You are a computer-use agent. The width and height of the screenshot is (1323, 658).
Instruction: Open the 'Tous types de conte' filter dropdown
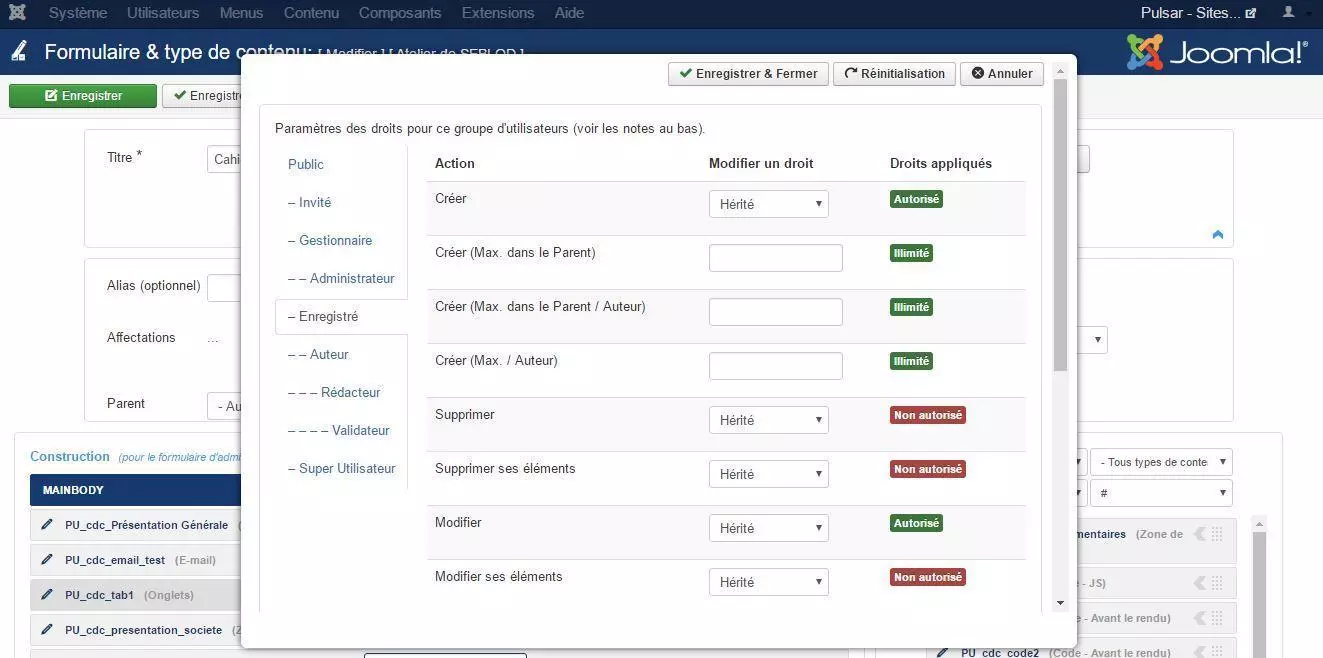[1161, 462]
